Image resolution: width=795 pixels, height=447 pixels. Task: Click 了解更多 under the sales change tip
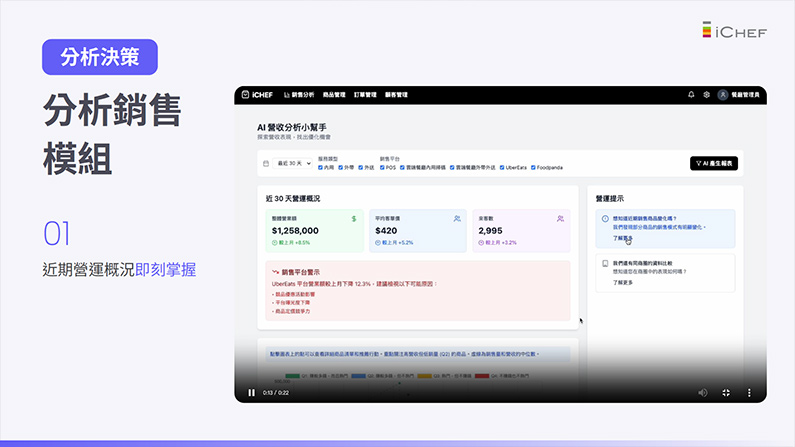(622, 239)
